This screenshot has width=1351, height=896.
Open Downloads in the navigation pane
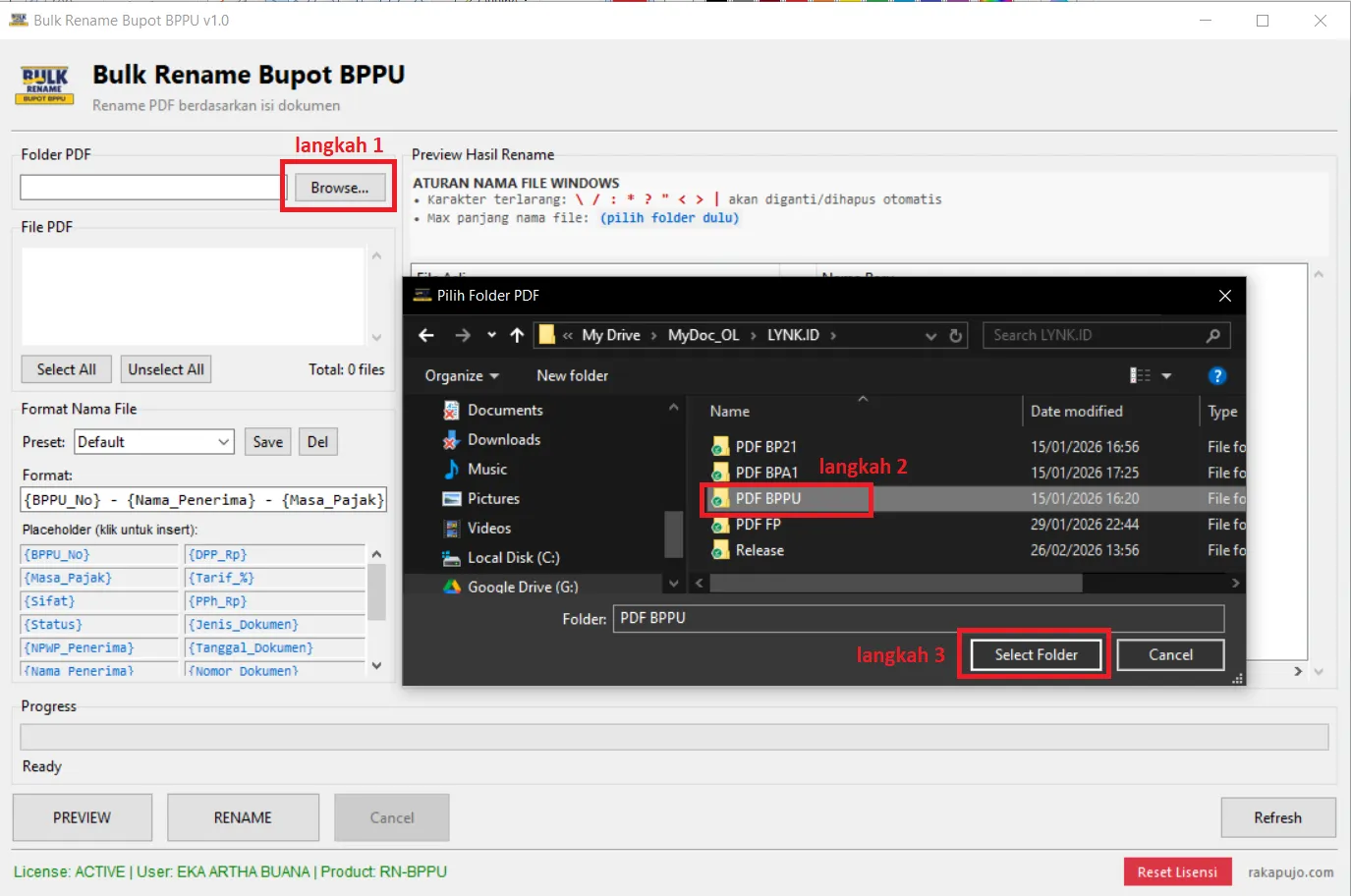click(503, 440)
